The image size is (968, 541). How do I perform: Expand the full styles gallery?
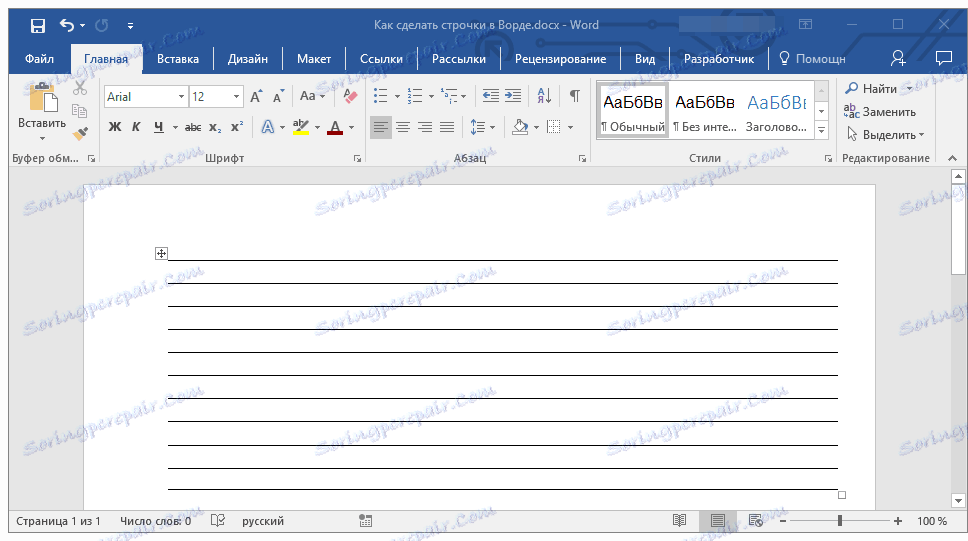point(822,130)
